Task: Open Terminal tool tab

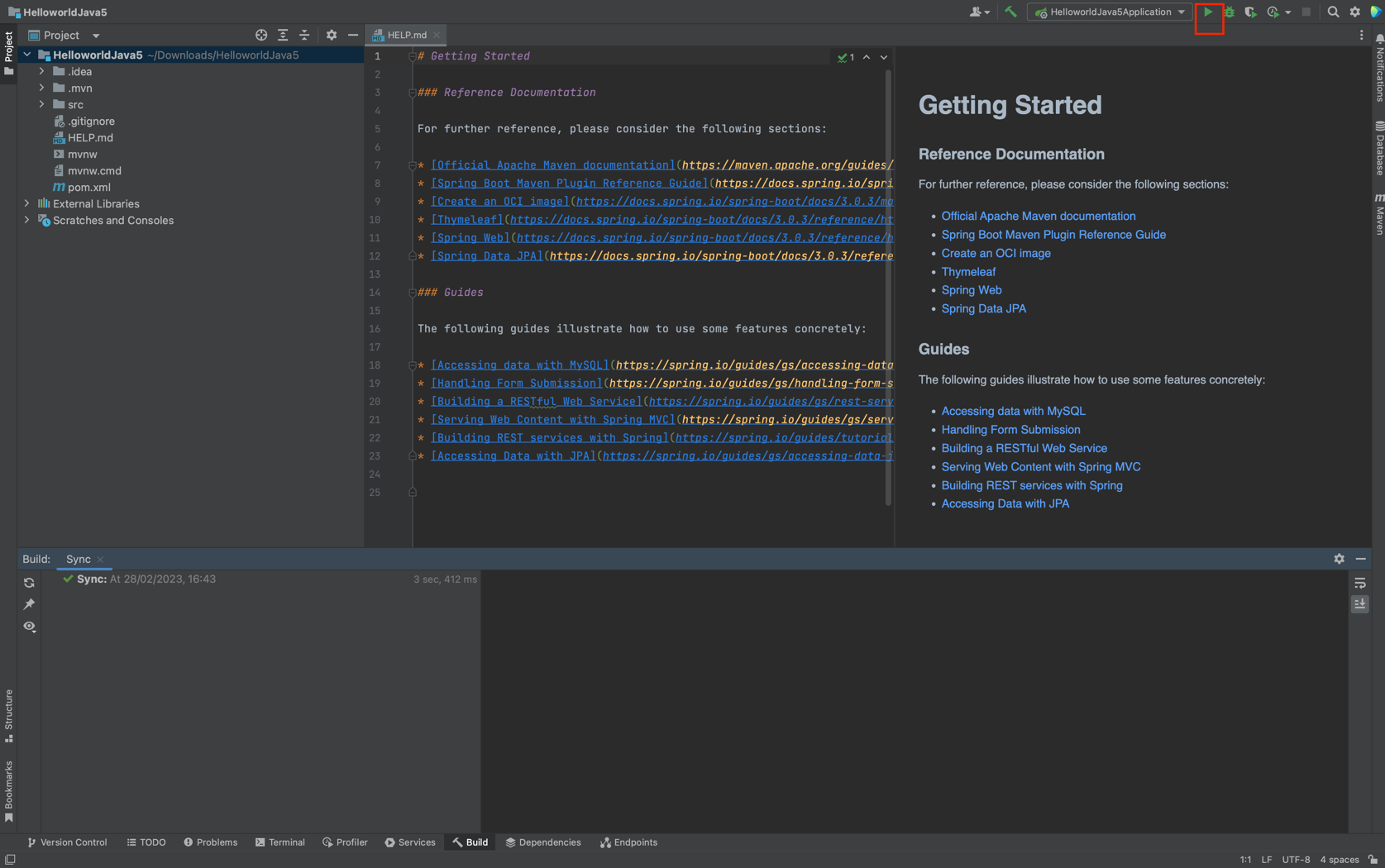Action: 280,842
